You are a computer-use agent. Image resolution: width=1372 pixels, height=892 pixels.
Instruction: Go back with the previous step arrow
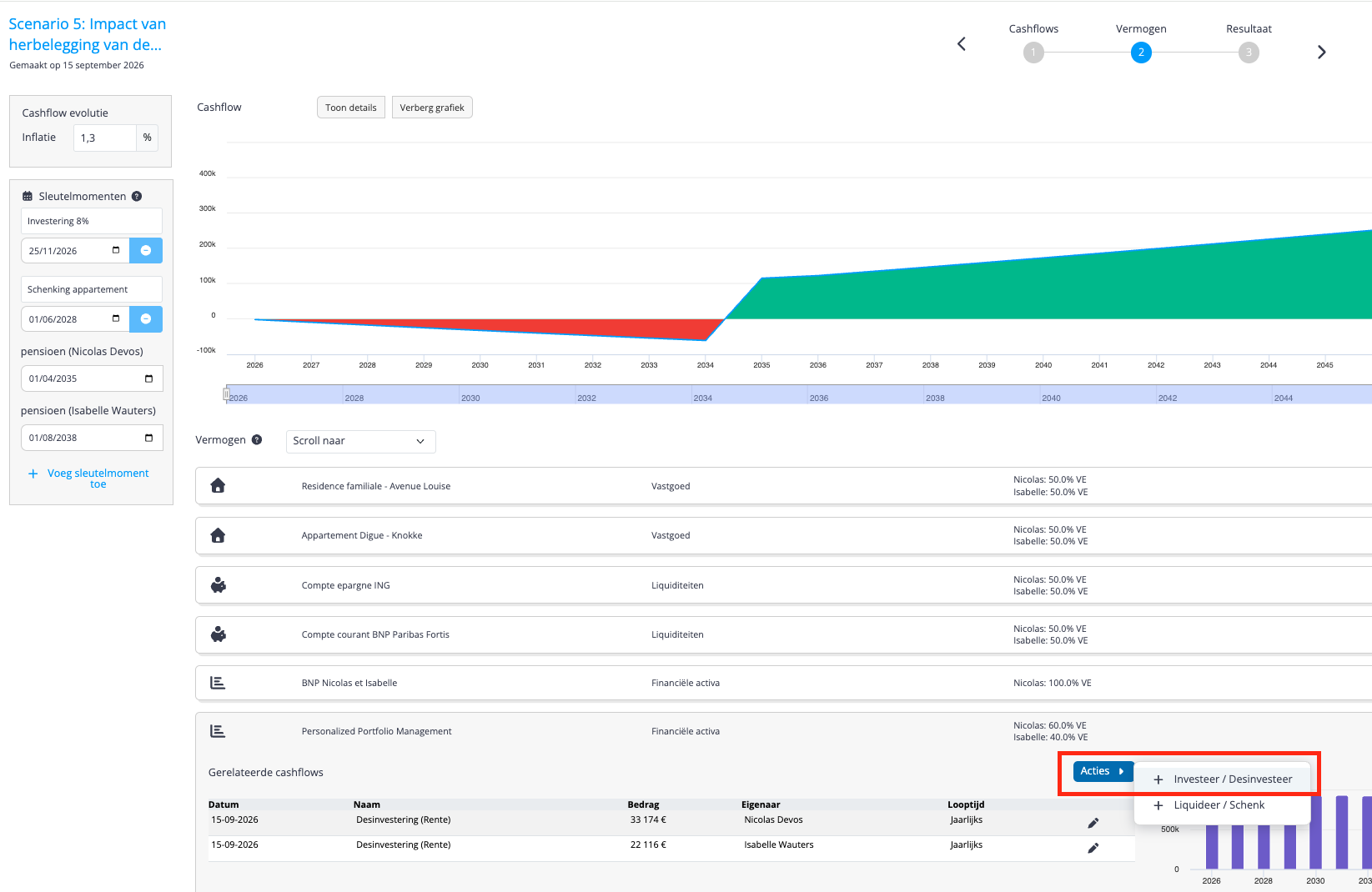coord(962,44)
